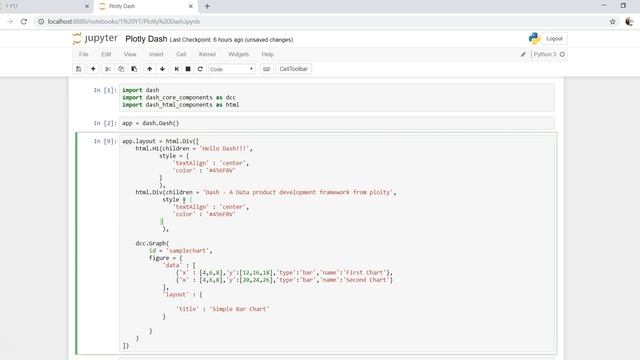Screen dimensions: 640x360
Task: Open the View menu
Action: tap(130, 54)
